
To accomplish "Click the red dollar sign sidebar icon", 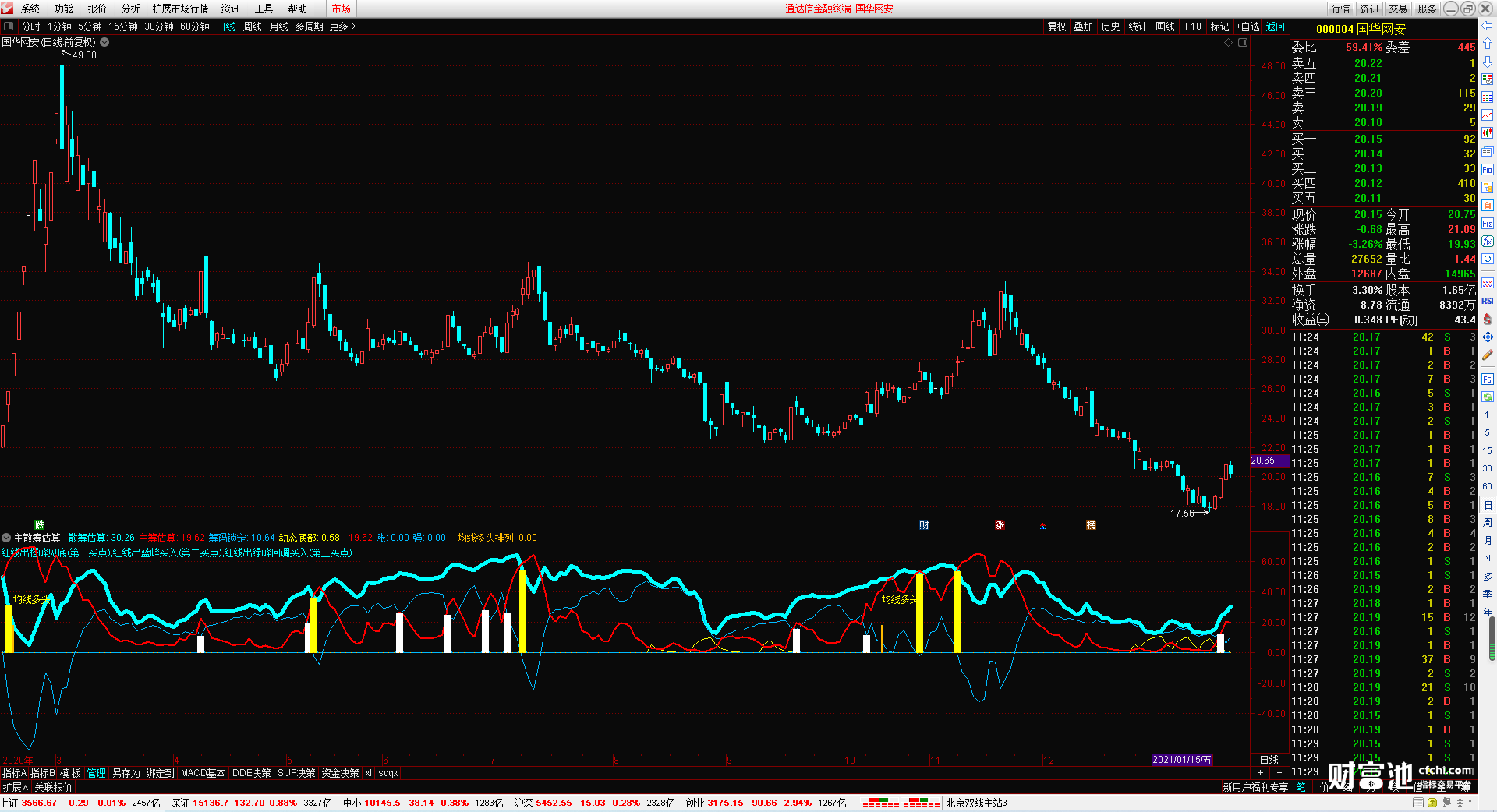I will (1488, 319).
